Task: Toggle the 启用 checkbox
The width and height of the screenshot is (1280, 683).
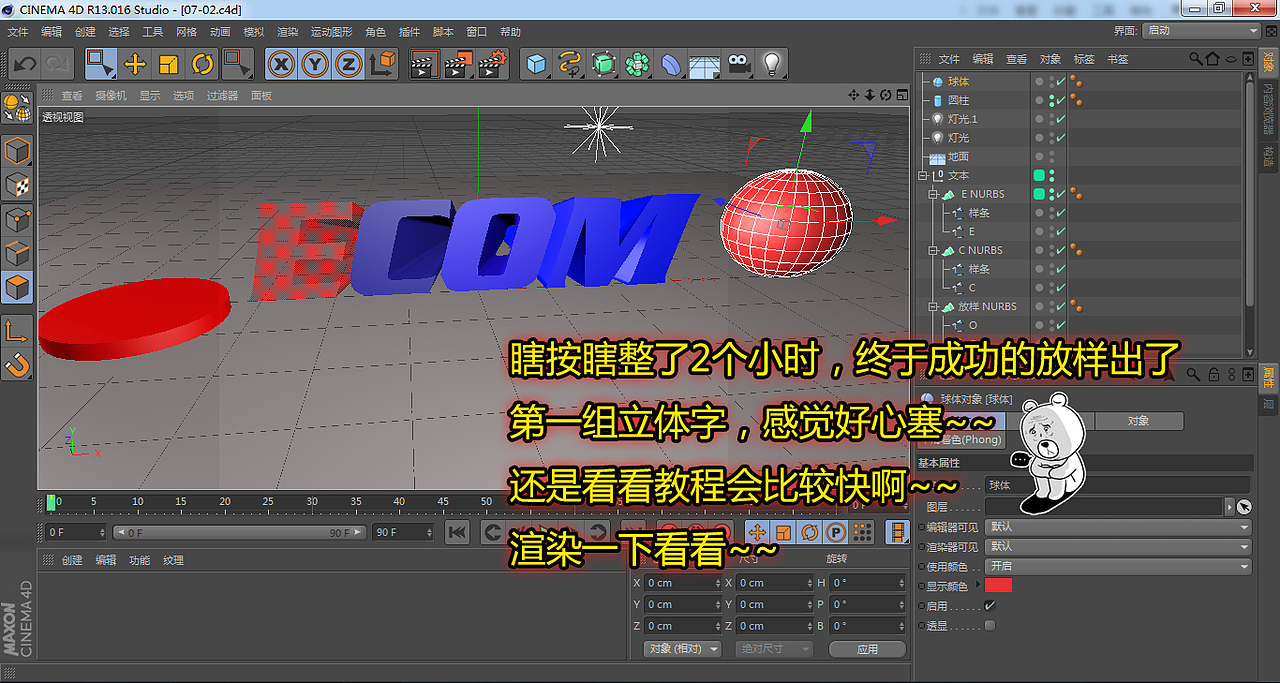Action: click(990, 606)
